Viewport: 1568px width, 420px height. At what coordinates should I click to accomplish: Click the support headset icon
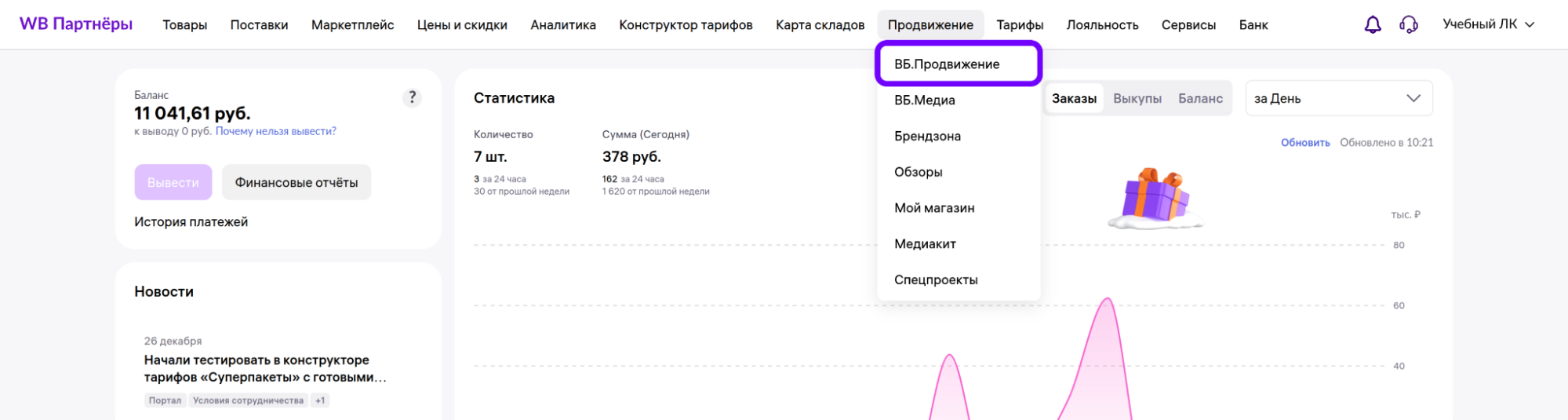click(x=1408, y=25)
